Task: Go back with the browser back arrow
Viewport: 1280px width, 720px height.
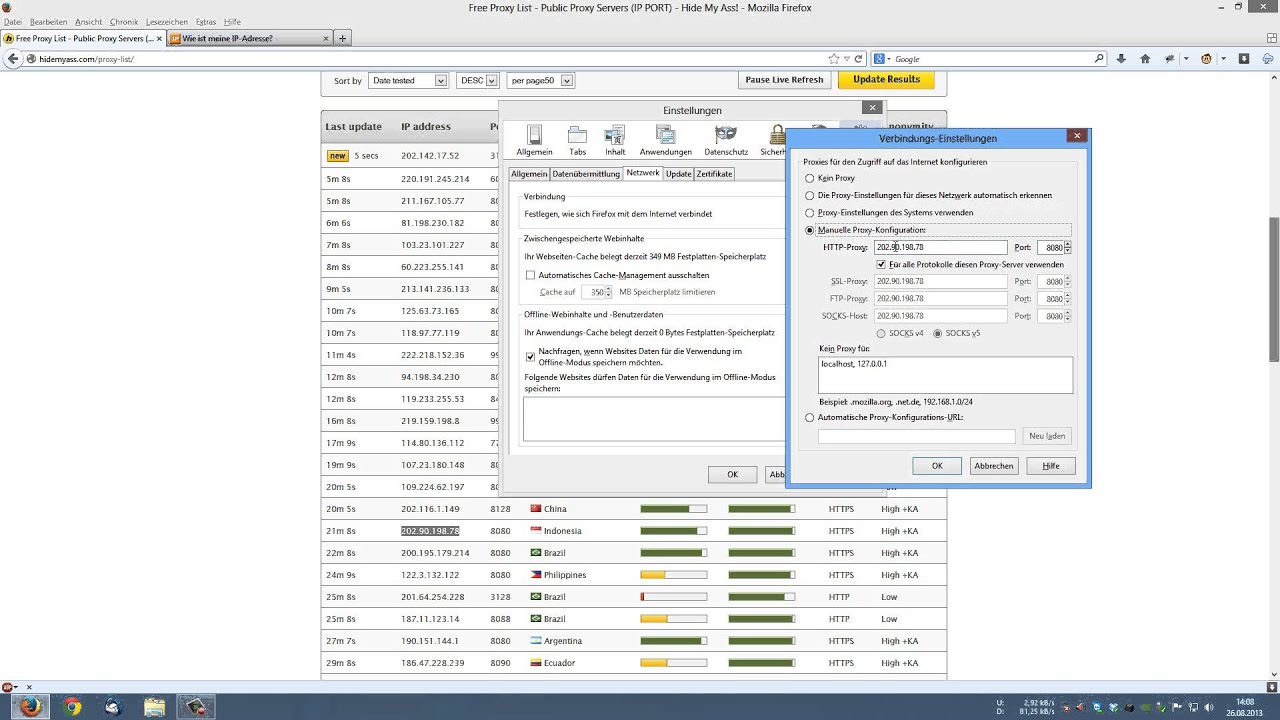Action: click(14, 59)
